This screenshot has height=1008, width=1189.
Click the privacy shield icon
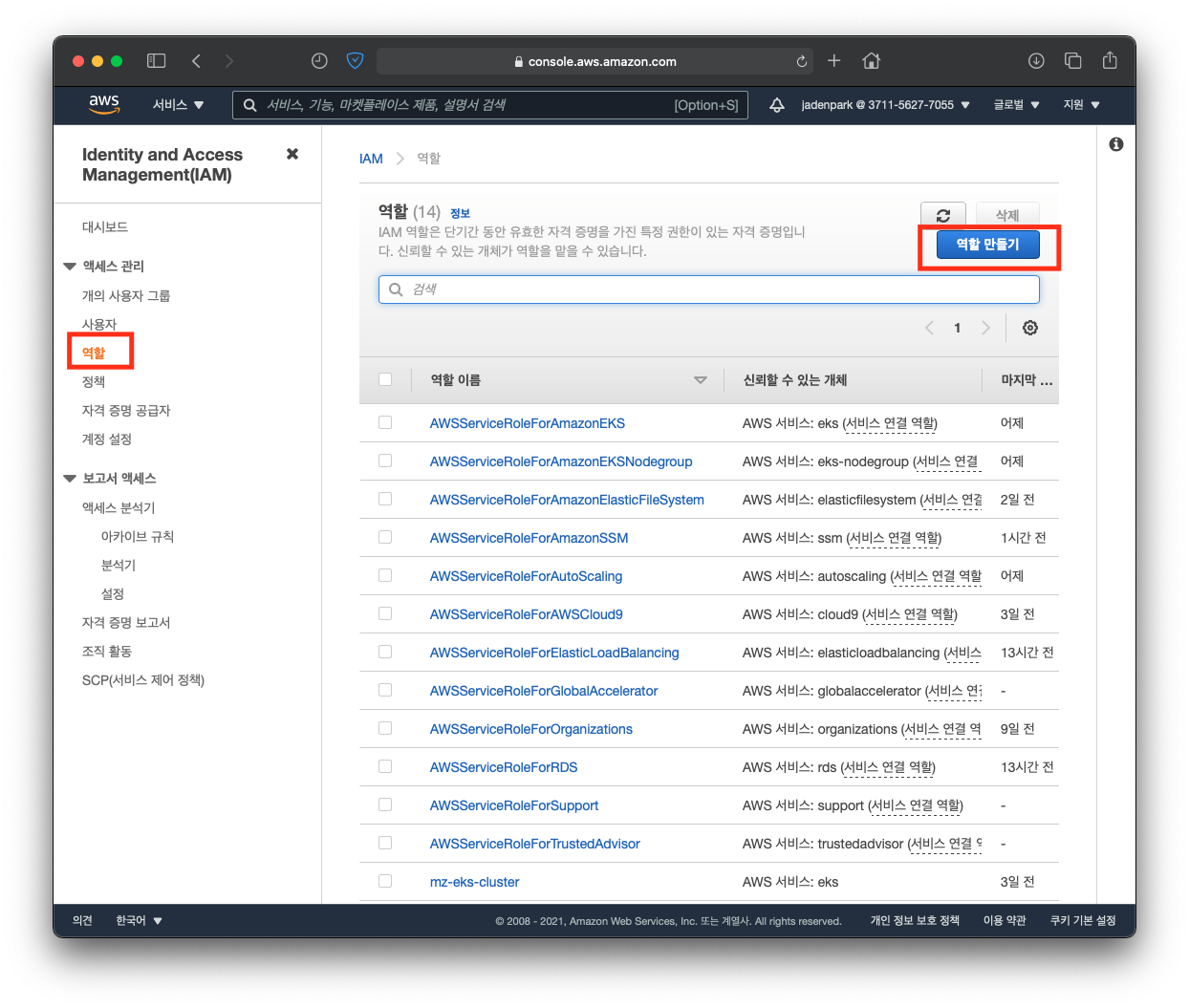[x=355, y=61]
